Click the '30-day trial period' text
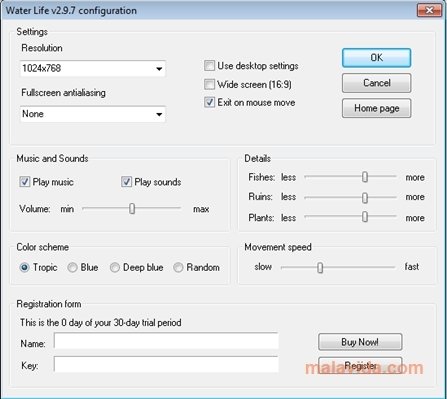447x399 pixels. (148, 323)
